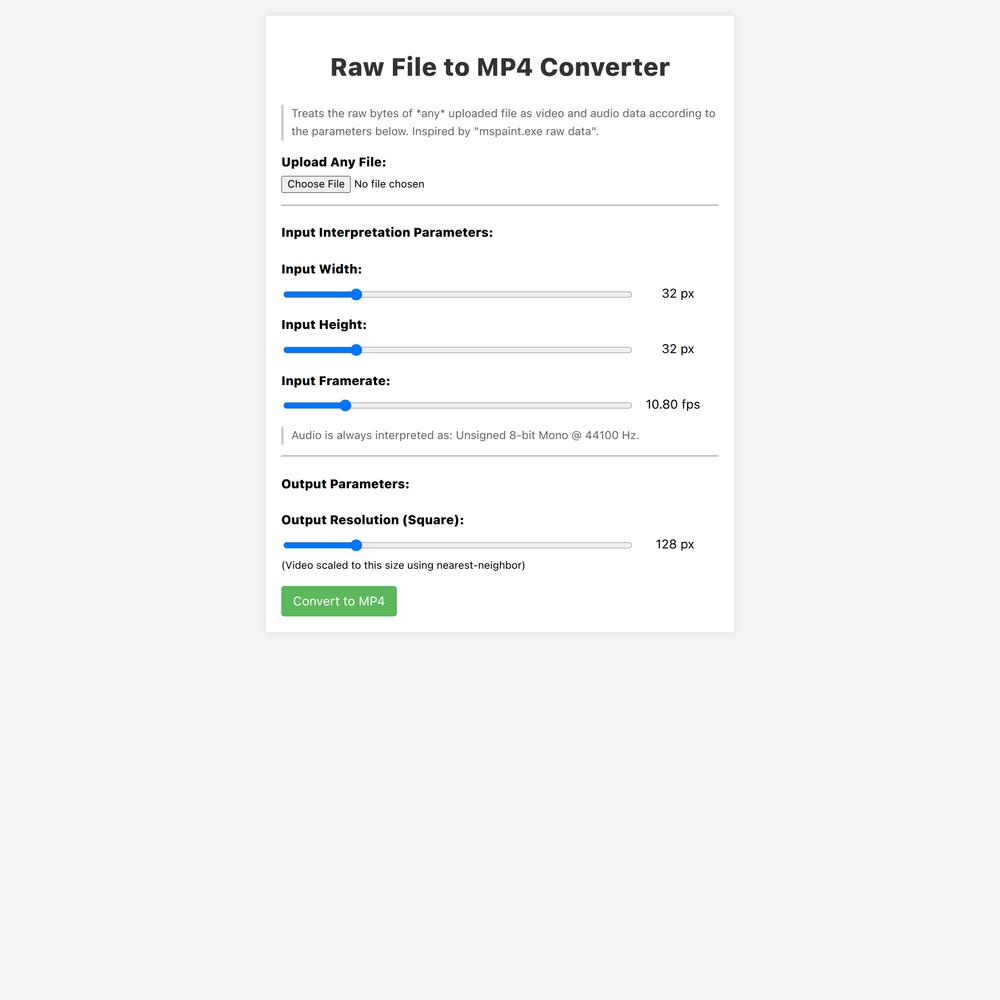Click the blue filled Output Resolution track

(x=318, y=545)
